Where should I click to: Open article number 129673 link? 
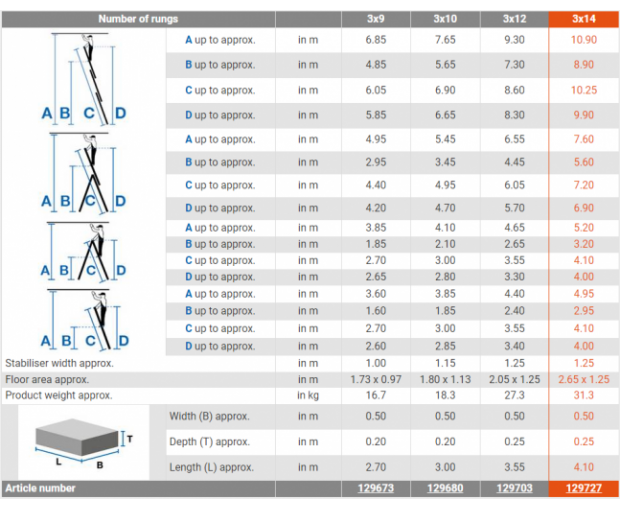click(376, 488)
